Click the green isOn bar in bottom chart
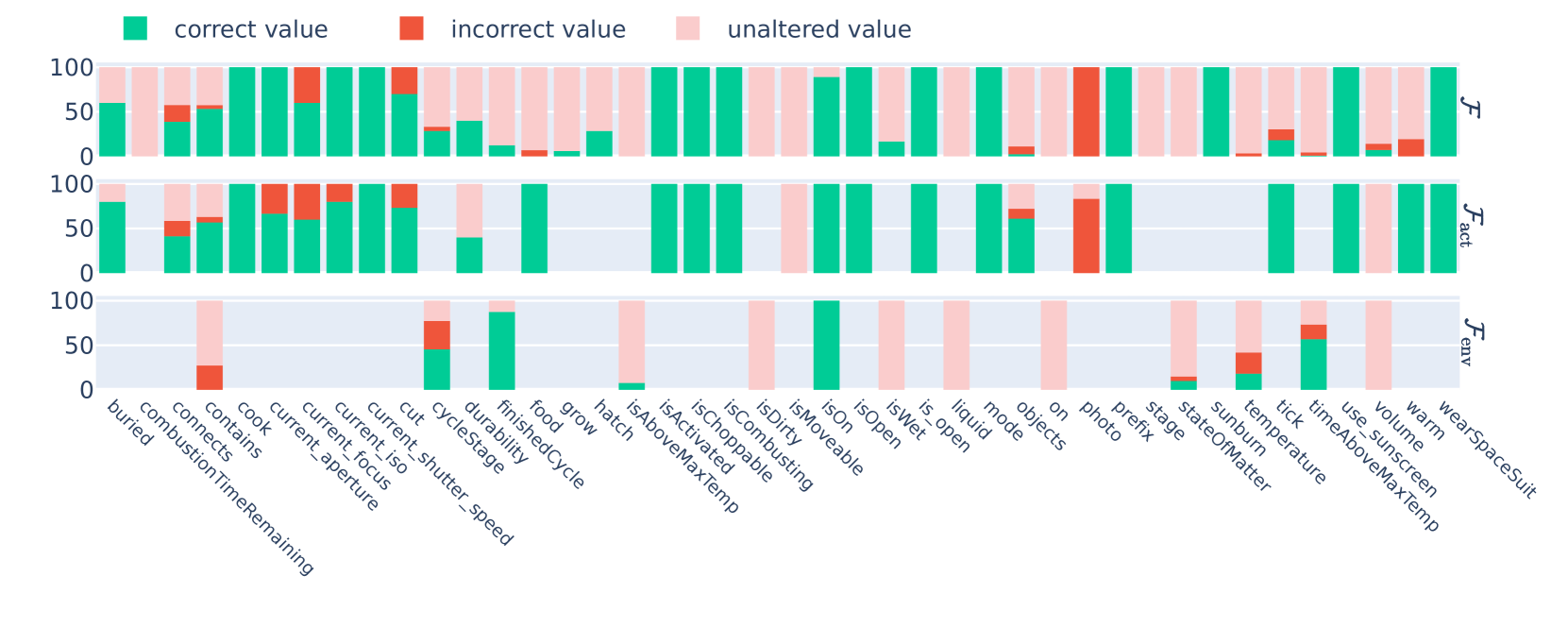1568x627 pixels. 826,346
